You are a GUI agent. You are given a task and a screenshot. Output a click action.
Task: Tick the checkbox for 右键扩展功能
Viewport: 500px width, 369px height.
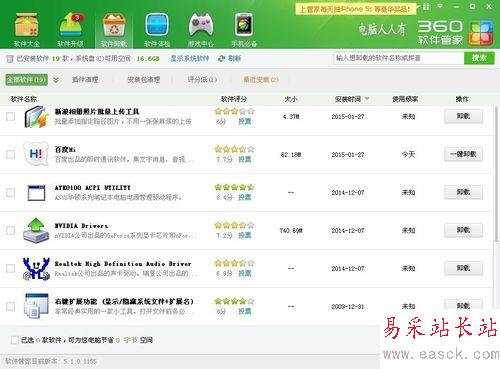coord(11,306)
